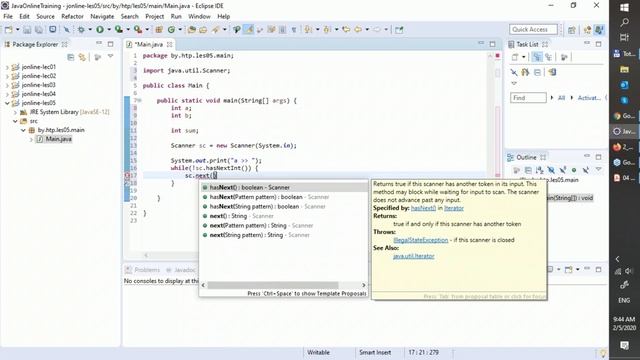Screen dimensions: 640x360
Task: Open the Navigate menu
Action: [102, 16]
